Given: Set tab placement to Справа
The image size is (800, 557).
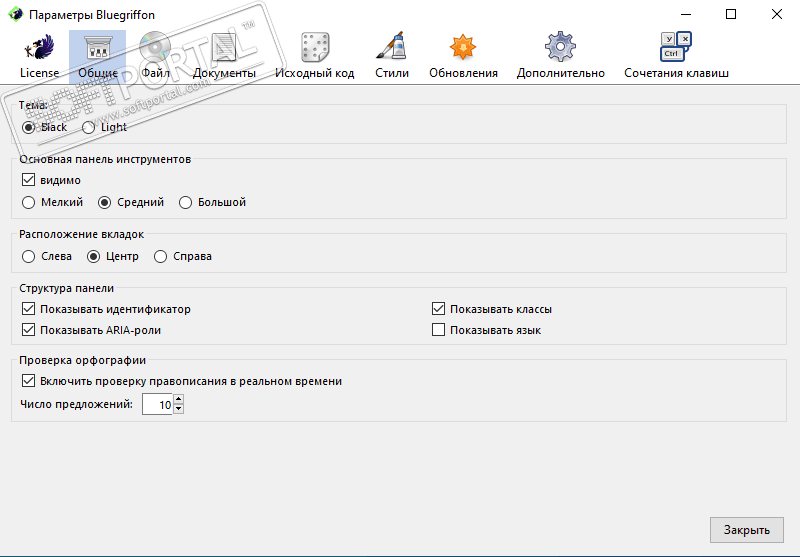Looking at the screenshot, I should click(x=161, y=257).
